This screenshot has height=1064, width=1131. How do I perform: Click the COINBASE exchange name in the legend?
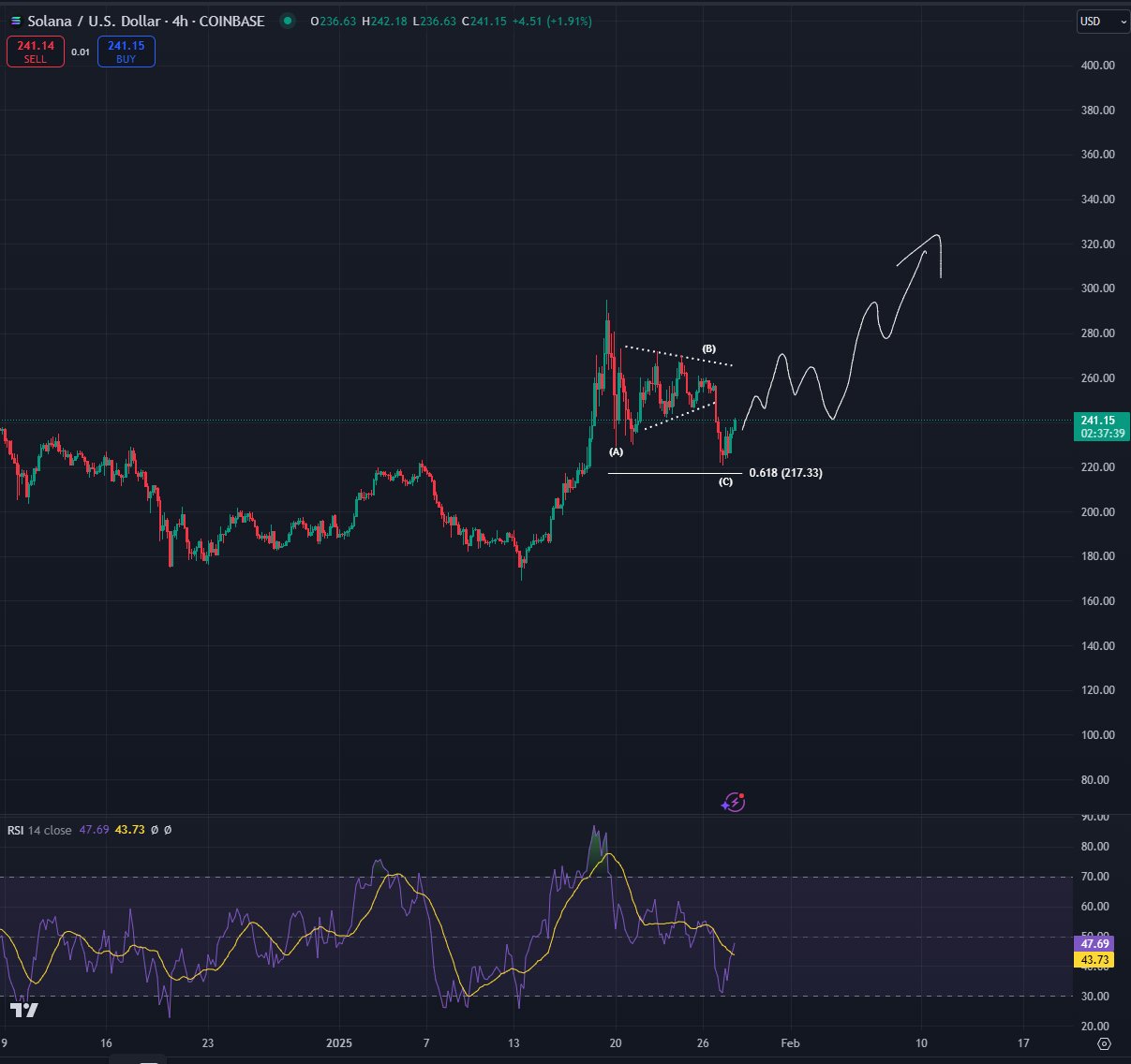(232, 21)
